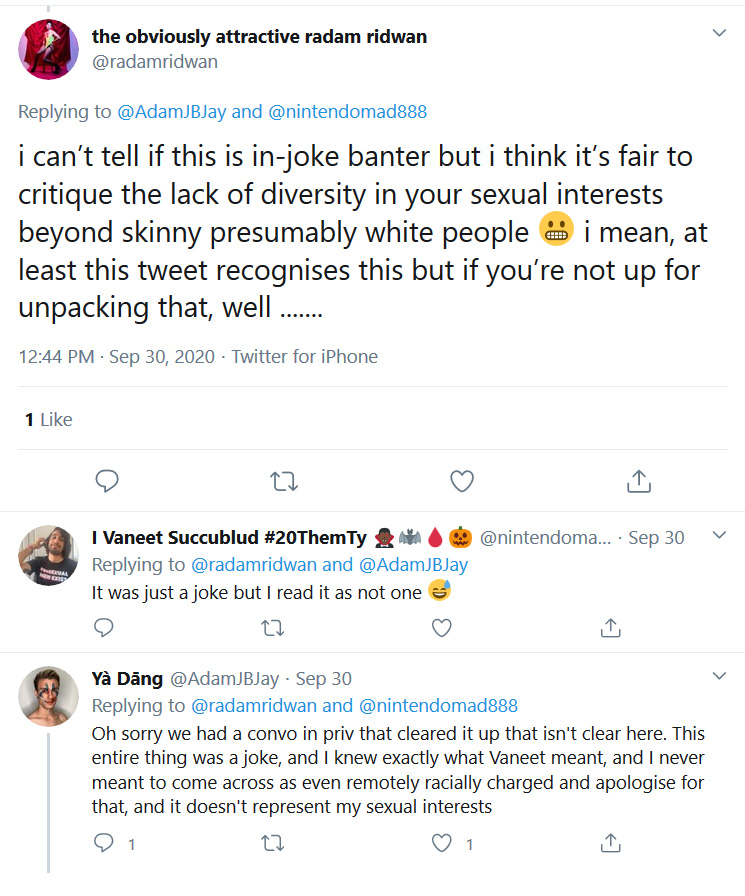This screenshot has height=896, width=745.
Task: Like Yà Dāng's apology tweet
Action: 441,843
